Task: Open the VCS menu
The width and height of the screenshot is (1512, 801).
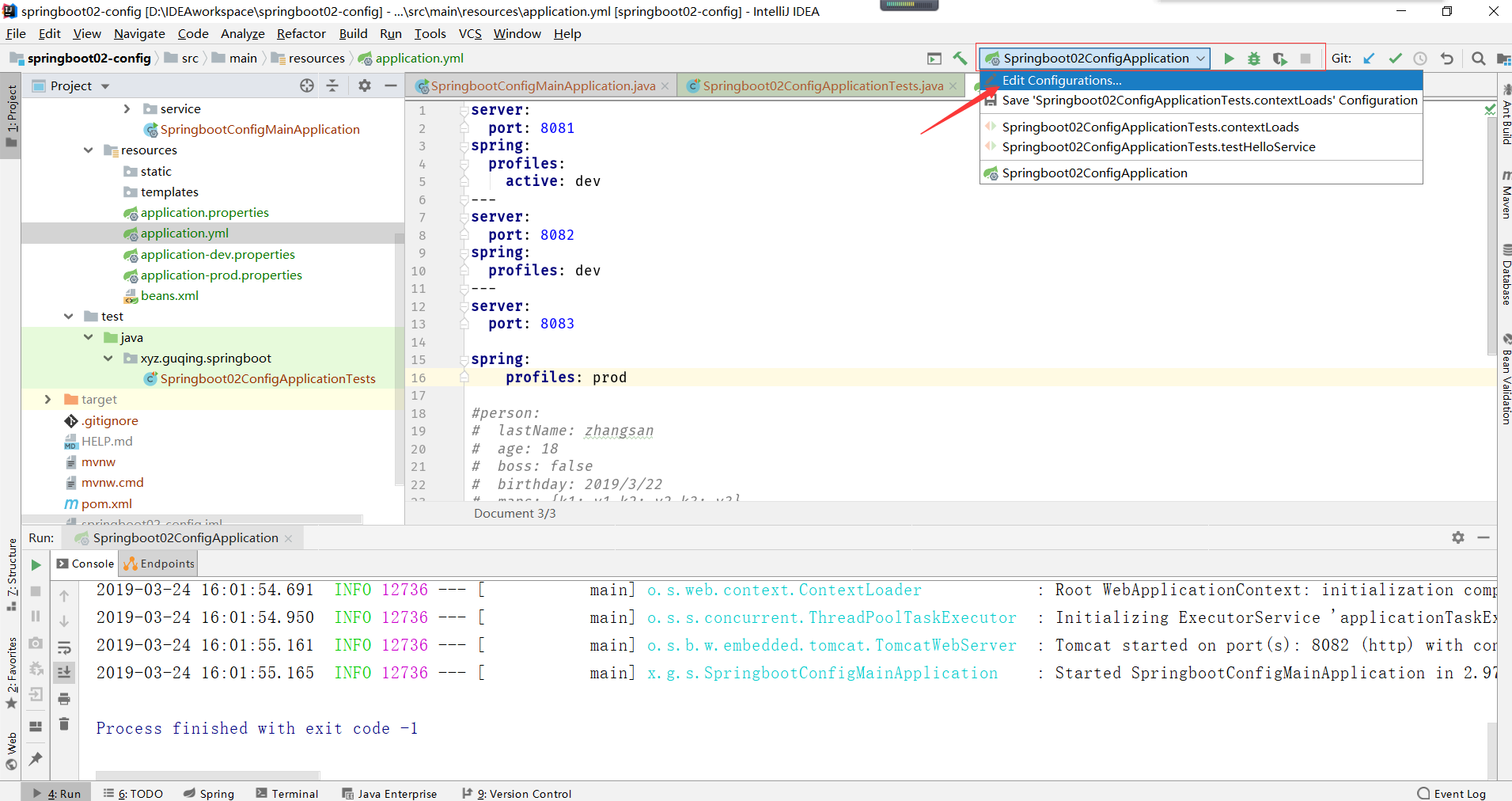Action: click(x=470, y=34)
